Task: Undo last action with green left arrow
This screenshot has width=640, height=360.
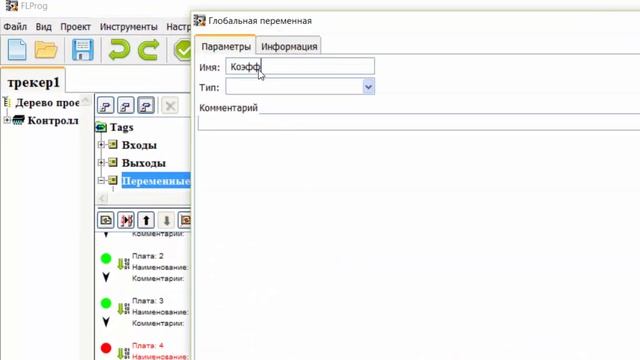Action: coord(119,50)
